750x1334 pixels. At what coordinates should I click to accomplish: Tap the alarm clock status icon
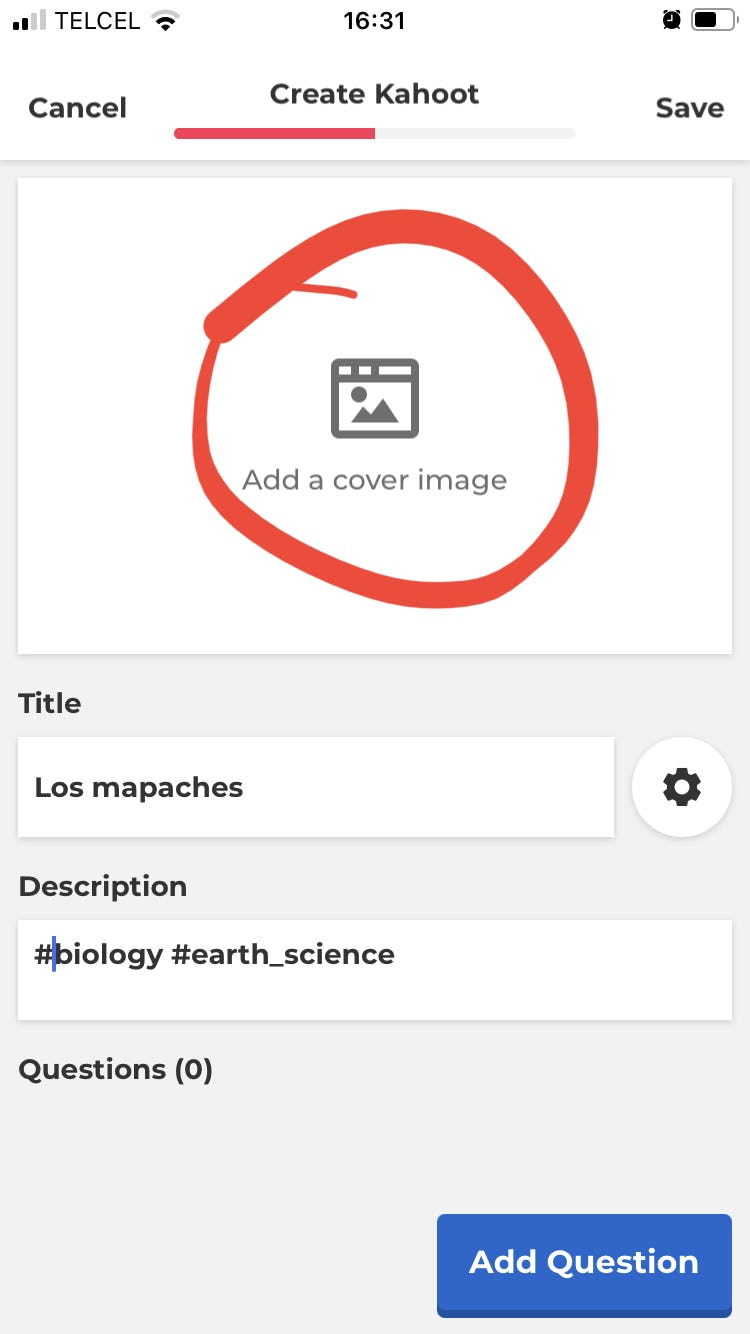coord(672,20)
